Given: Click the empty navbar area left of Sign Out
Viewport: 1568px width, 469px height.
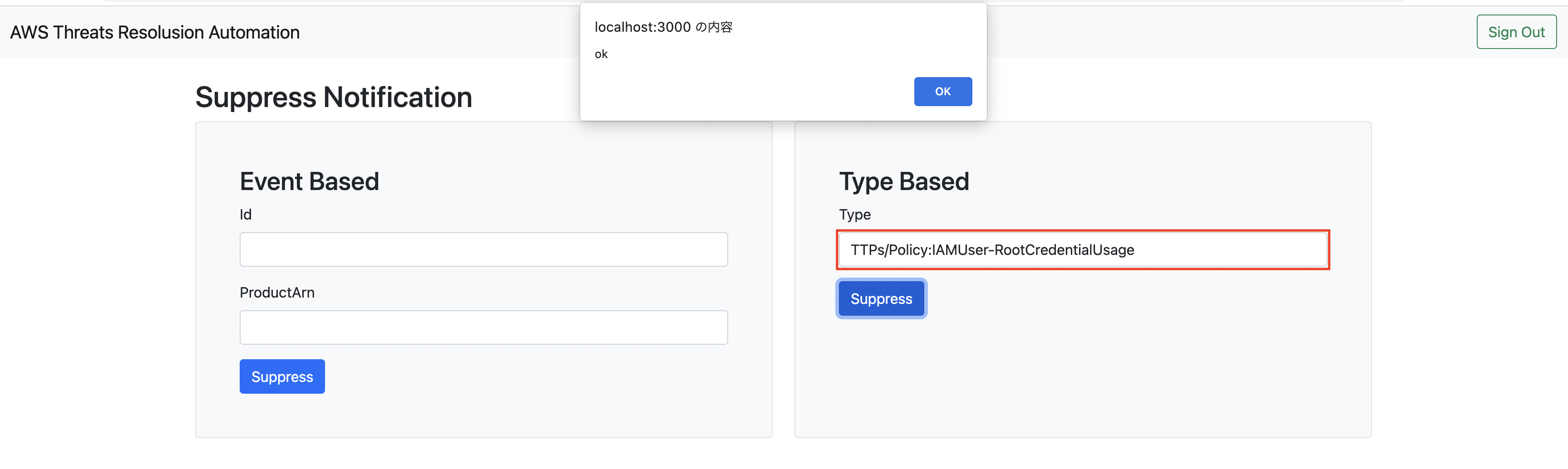Looking at the screenshot, I should tap(1218, 32).
